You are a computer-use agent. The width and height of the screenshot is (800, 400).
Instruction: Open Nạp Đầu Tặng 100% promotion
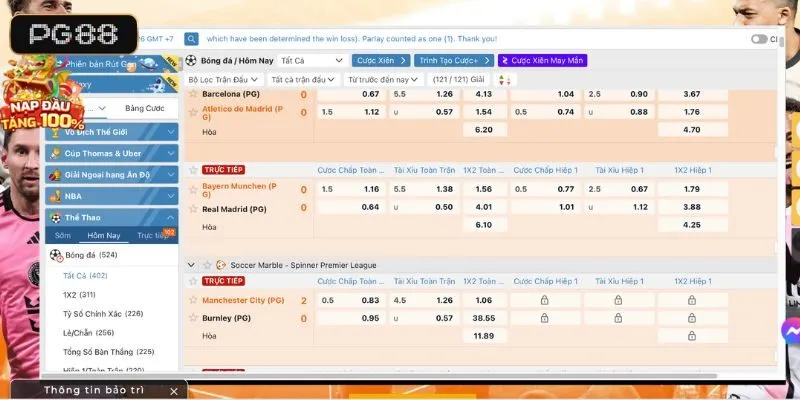(42, 94)
